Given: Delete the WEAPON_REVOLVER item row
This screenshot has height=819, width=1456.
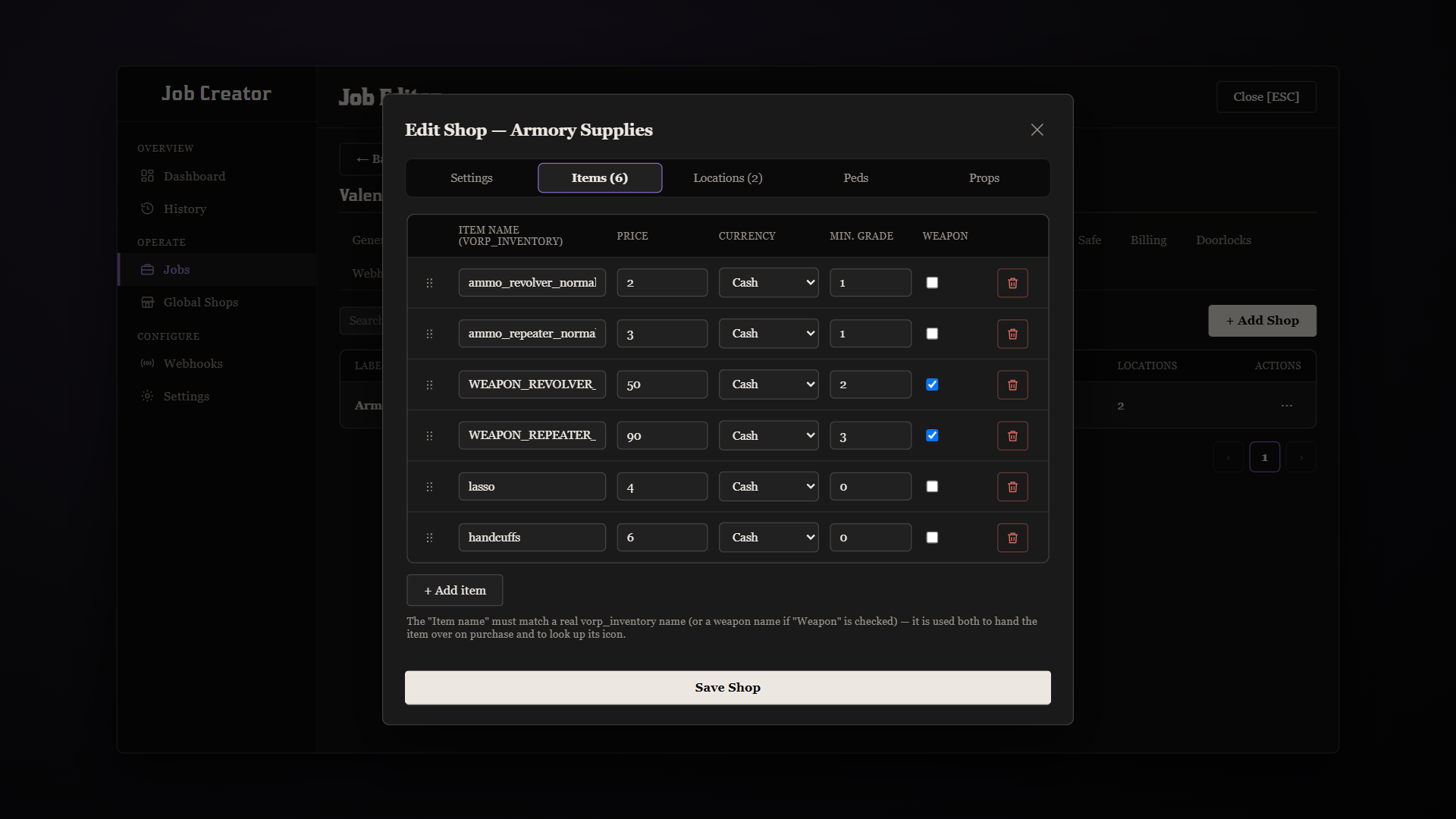Looking at the screenshot, I should click(1012, 384).
